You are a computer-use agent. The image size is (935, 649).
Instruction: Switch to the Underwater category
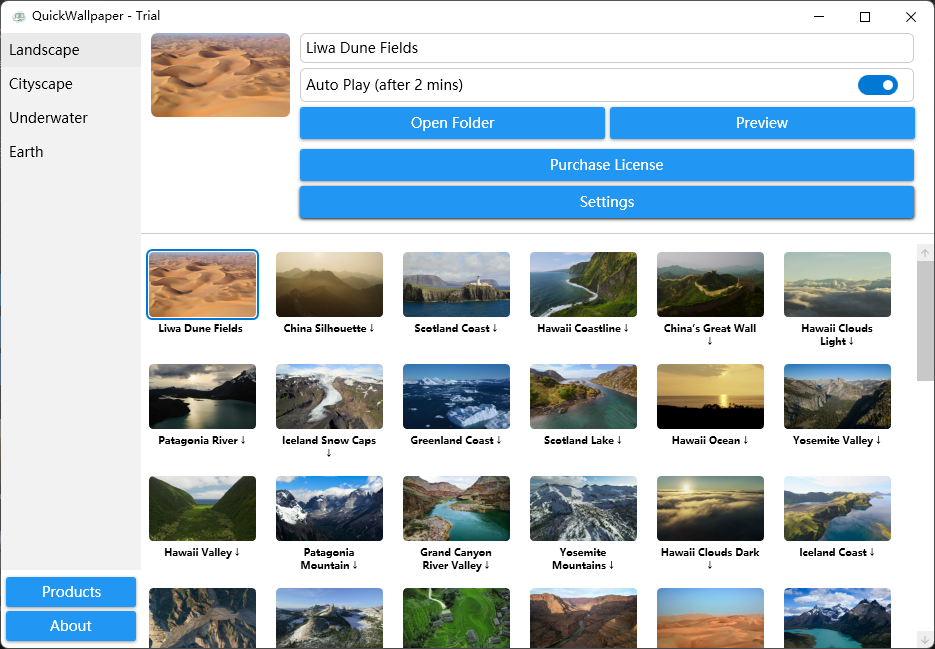pyautogui.click(x=70, y=118)
